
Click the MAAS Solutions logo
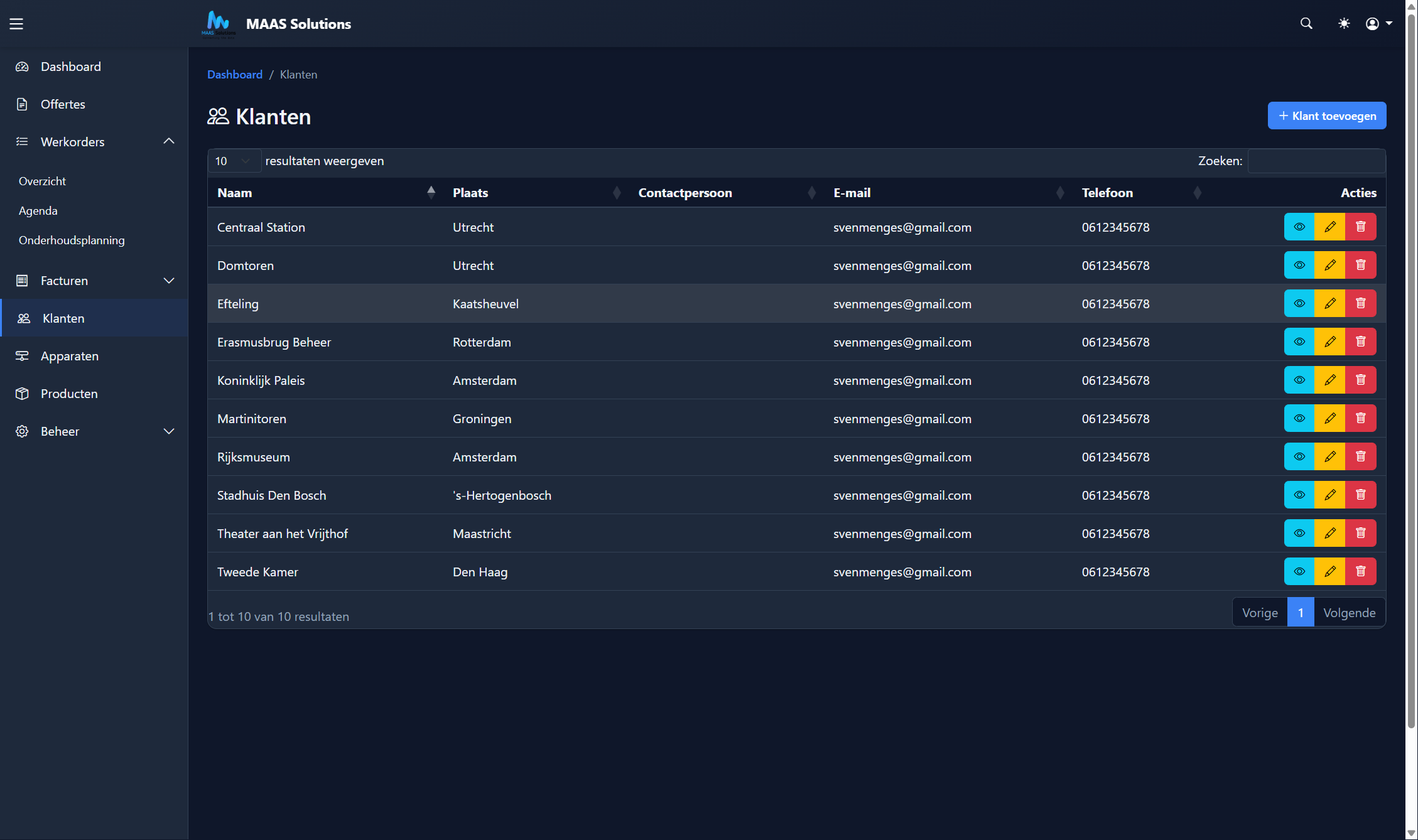point(218,24)
